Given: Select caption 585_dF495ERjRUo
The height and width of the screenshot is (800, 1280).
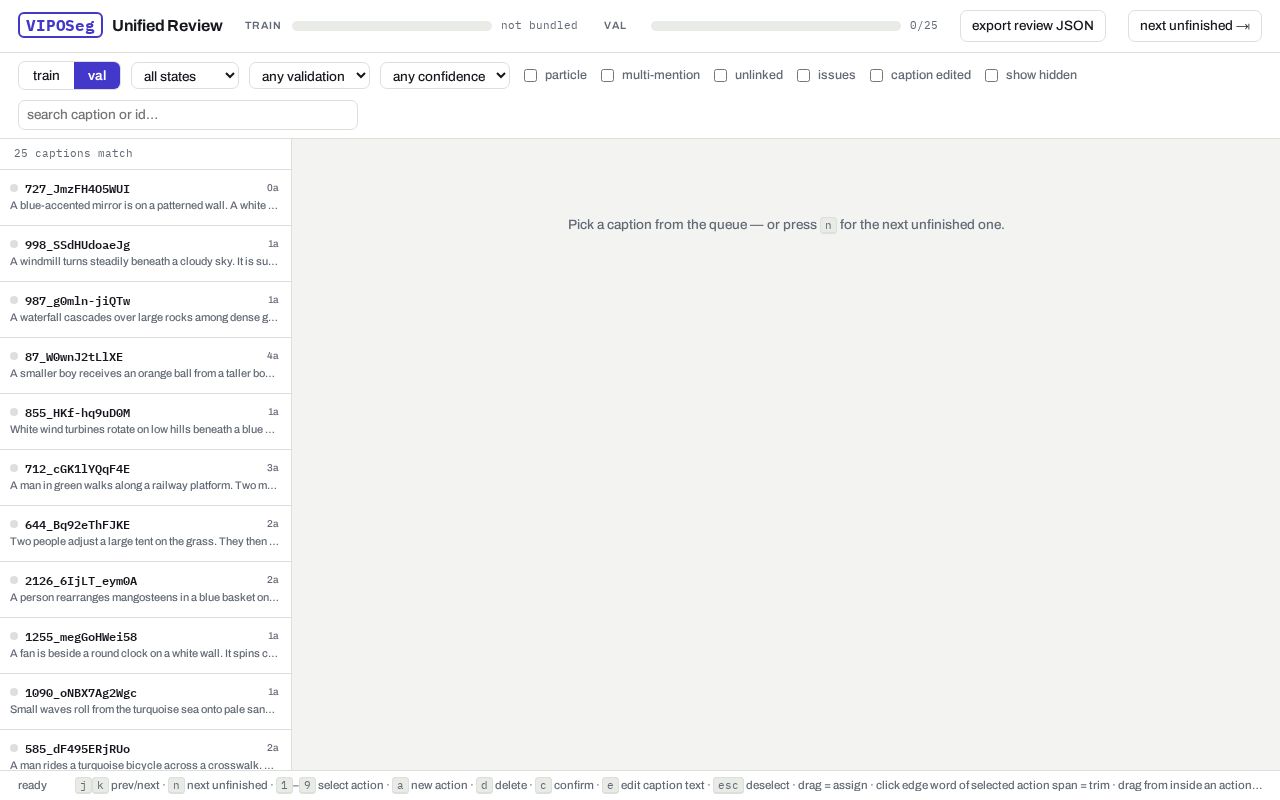Looking at the screenshot, I should 145,750.
